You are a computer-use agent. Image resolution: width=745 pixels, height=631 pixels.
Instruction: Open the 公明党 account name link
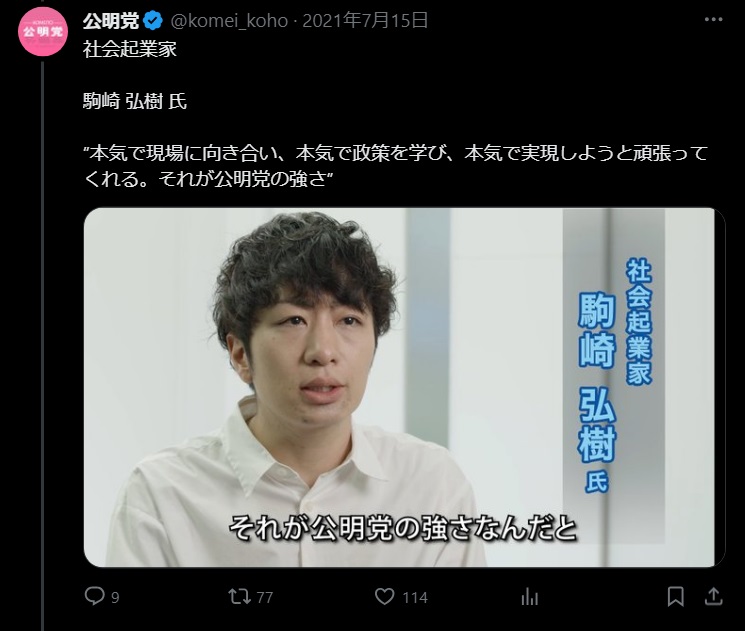(x=111, y=20)
